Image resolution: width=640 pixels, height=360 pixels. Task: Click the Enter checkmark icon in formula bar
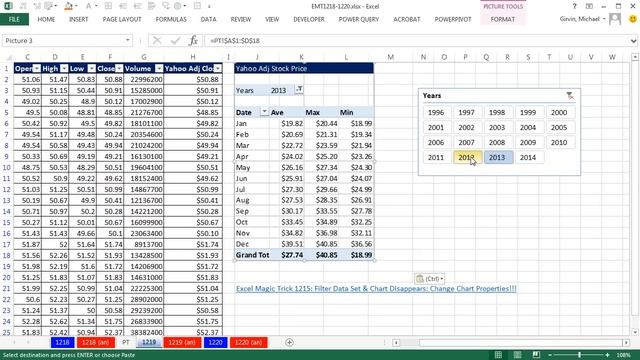pyautogui.click(x=175, y=40)
